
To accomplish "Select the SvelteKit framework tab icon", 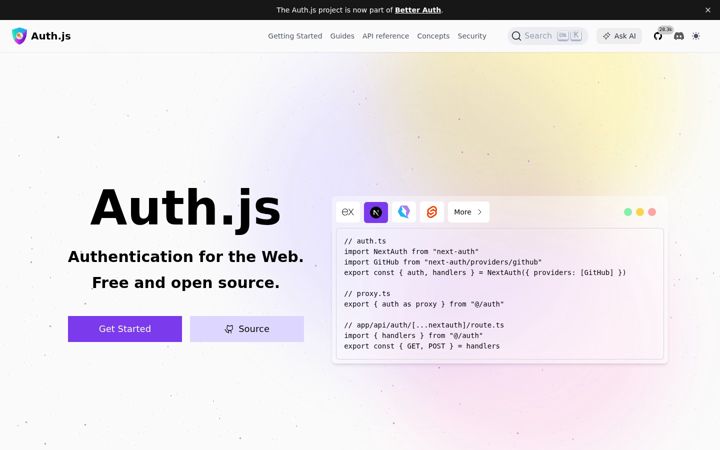I will pos(432,212).
